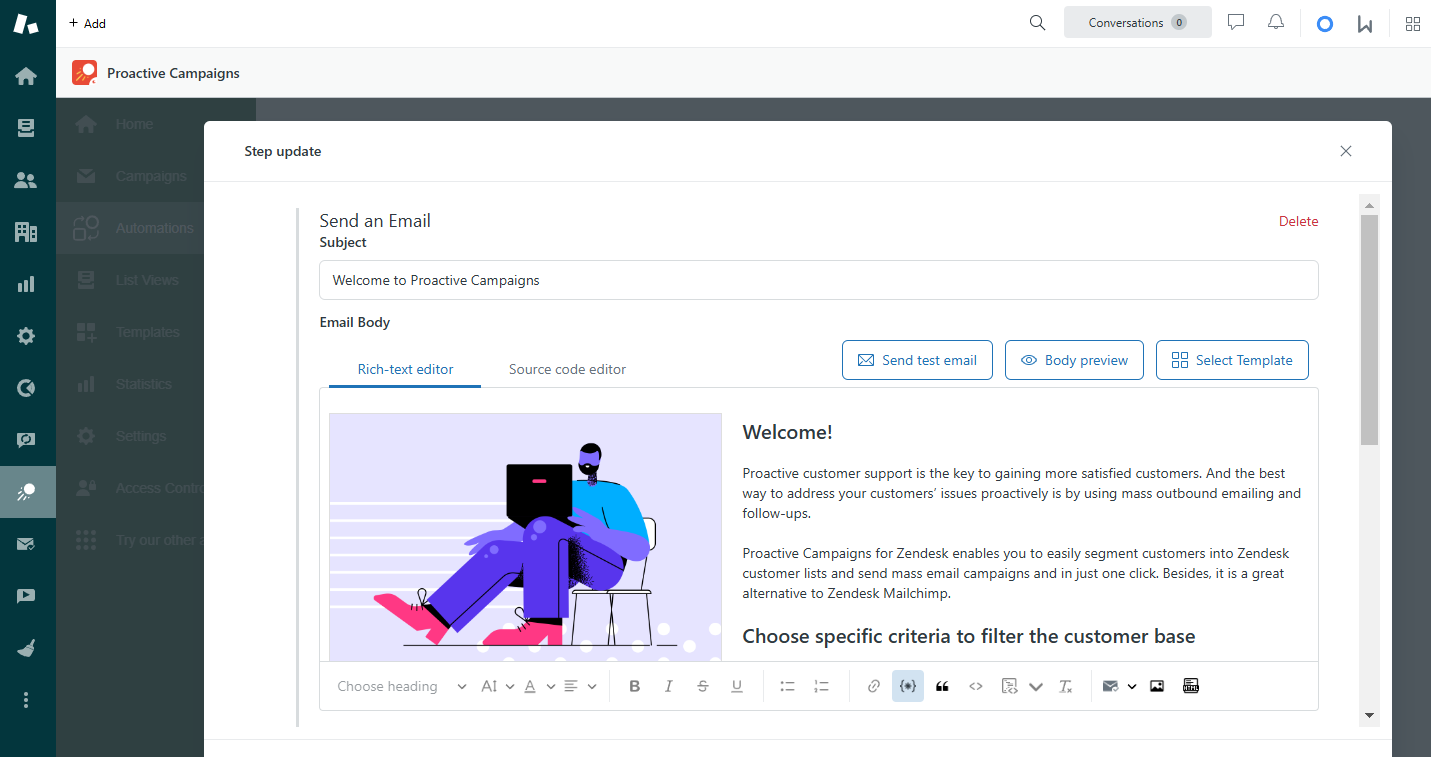
Task: Click the HTML embed icon in toolbar
Action: click(x=1190, y=686)
